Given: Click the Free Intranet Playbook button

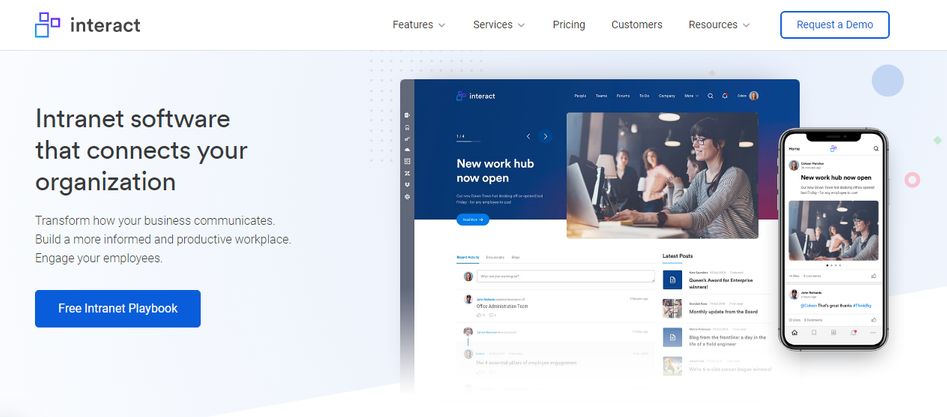Looking at the screenshot, I should pos(118,308).
